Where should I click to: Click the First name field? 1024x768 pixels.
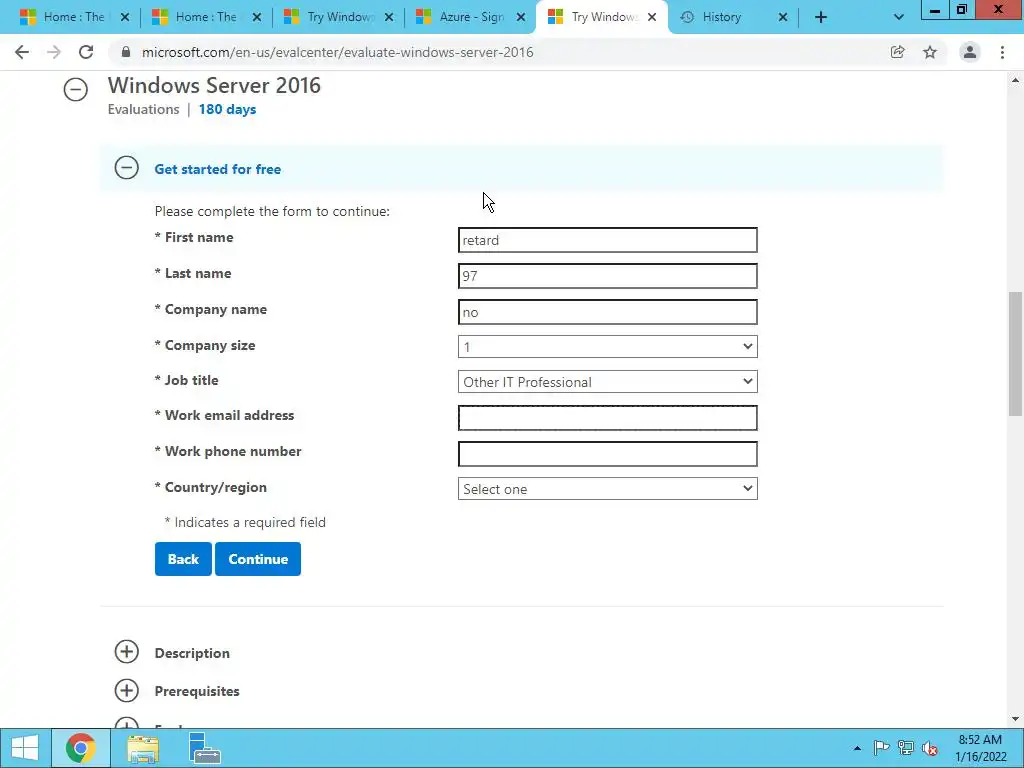point(607,240)
